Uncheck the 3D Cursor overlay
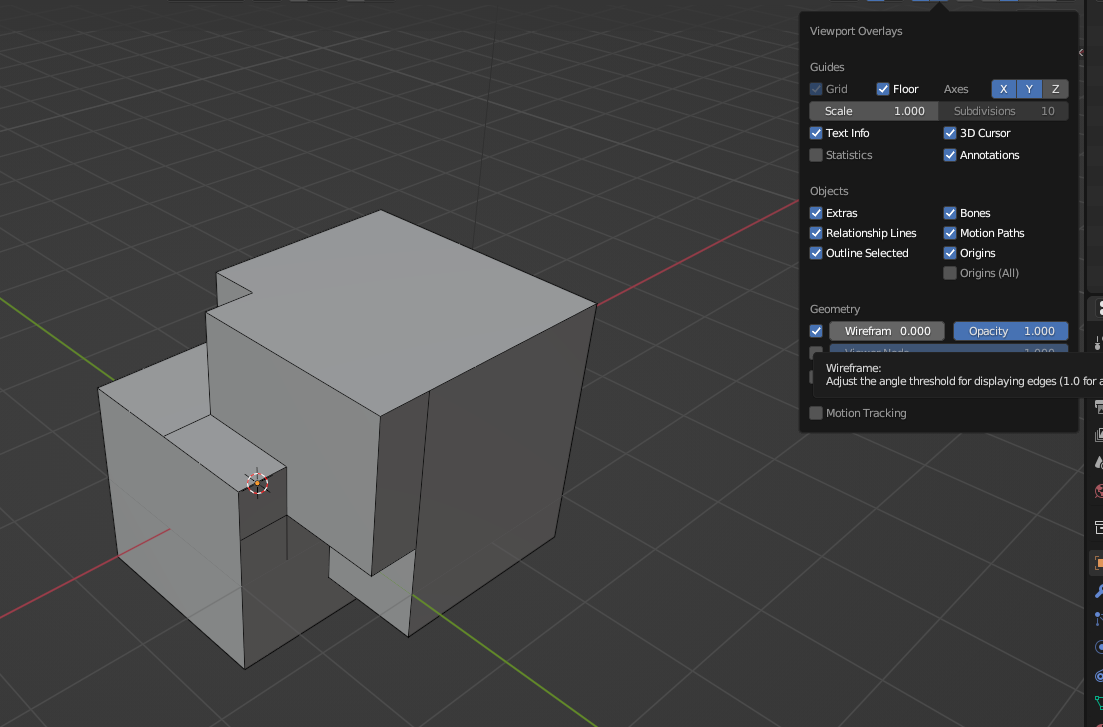 (950, 133)
